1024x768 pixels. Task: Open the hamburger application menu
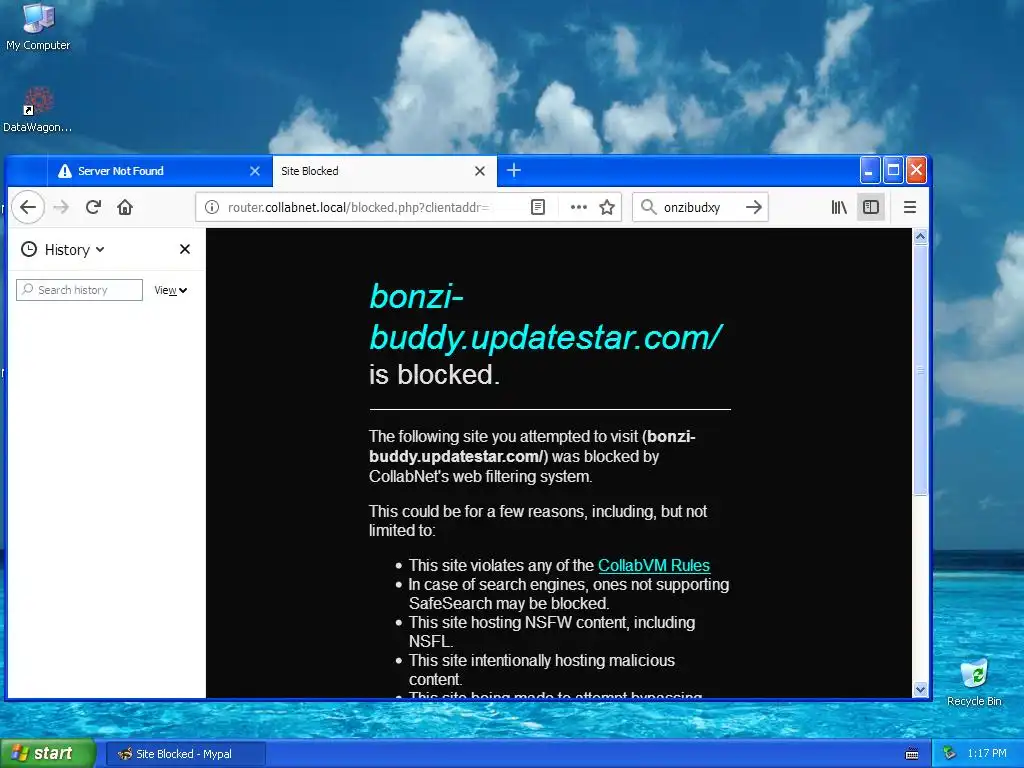click(x=910, y=207)
